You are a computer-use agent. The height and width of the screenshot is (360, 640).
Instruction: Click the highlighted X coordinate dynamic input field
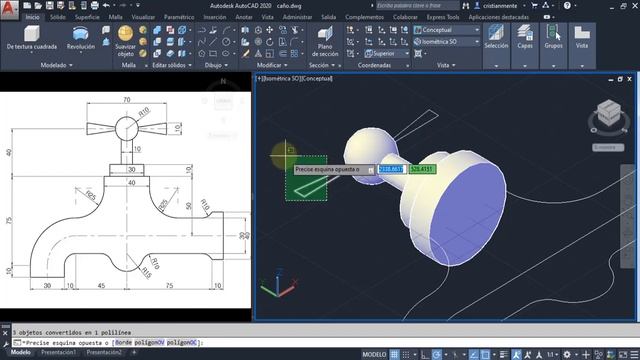pyautogui.click(x=391, y=169)
